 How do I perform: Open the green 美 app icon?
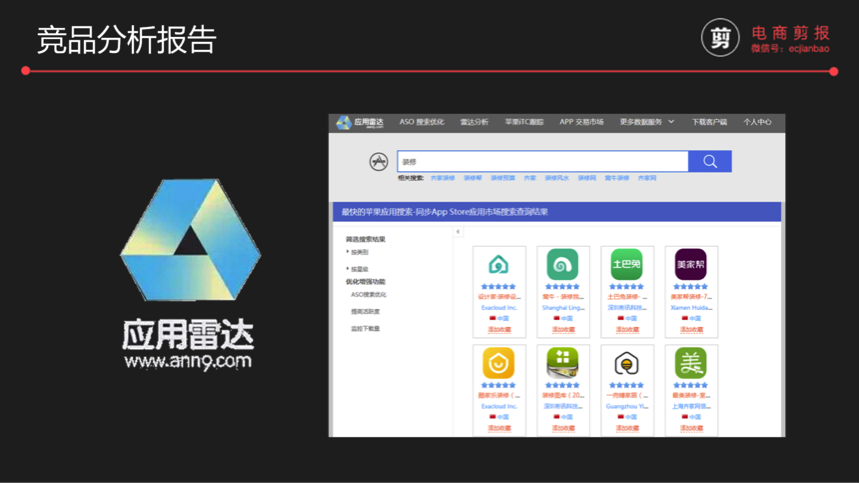coord(691,363)
